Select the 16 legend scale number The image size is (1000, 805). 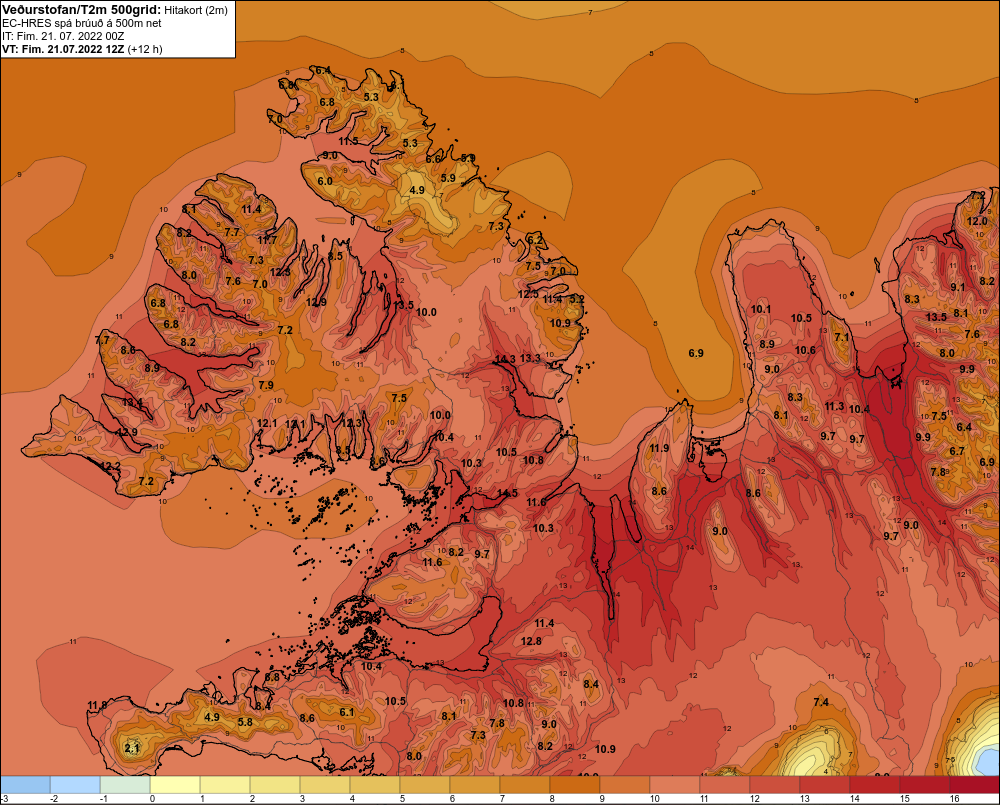coord(955,799)
